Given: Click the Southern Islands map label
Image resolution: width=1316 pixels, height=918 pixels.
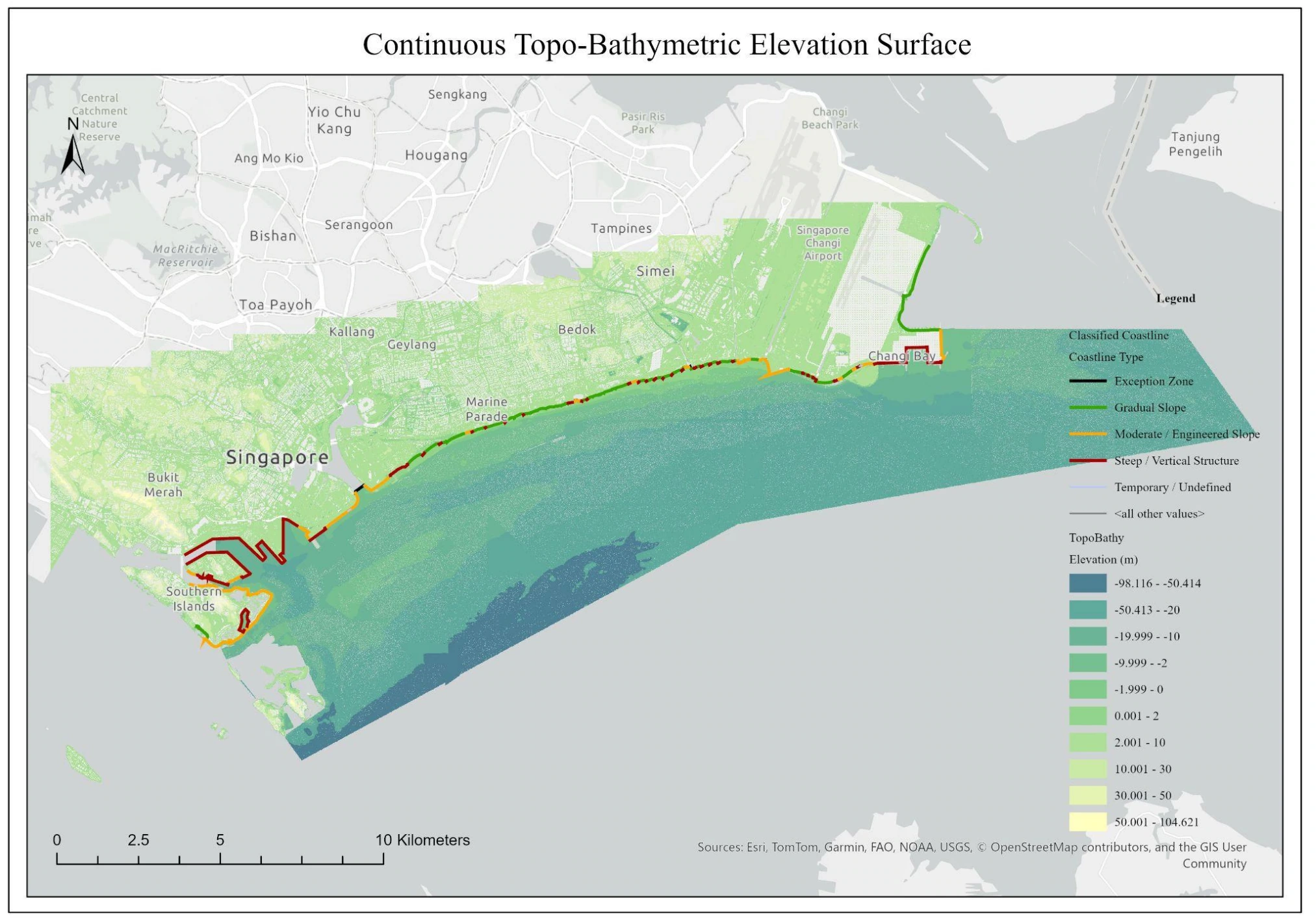Looking at the screenshot, I should [x=194, y=599].
